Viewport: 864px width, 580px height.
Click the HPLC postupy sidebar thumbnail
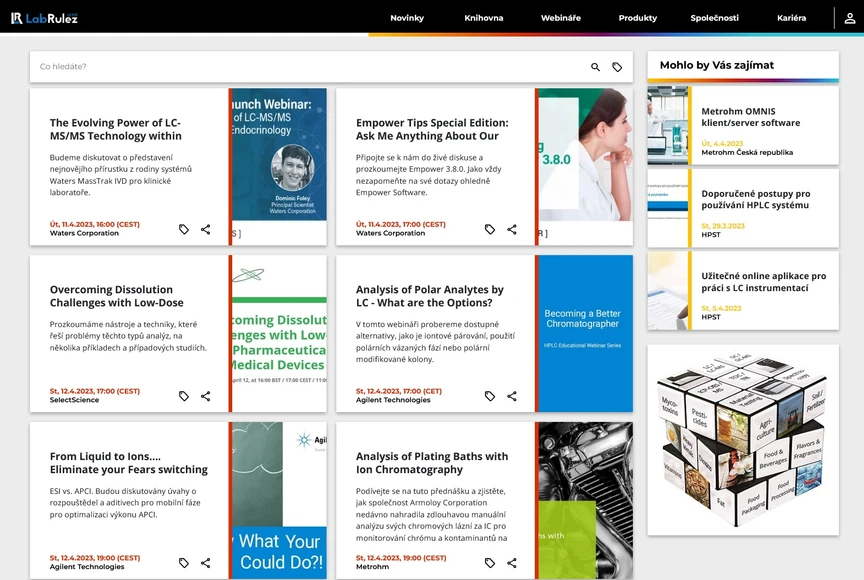click(668, 208)
